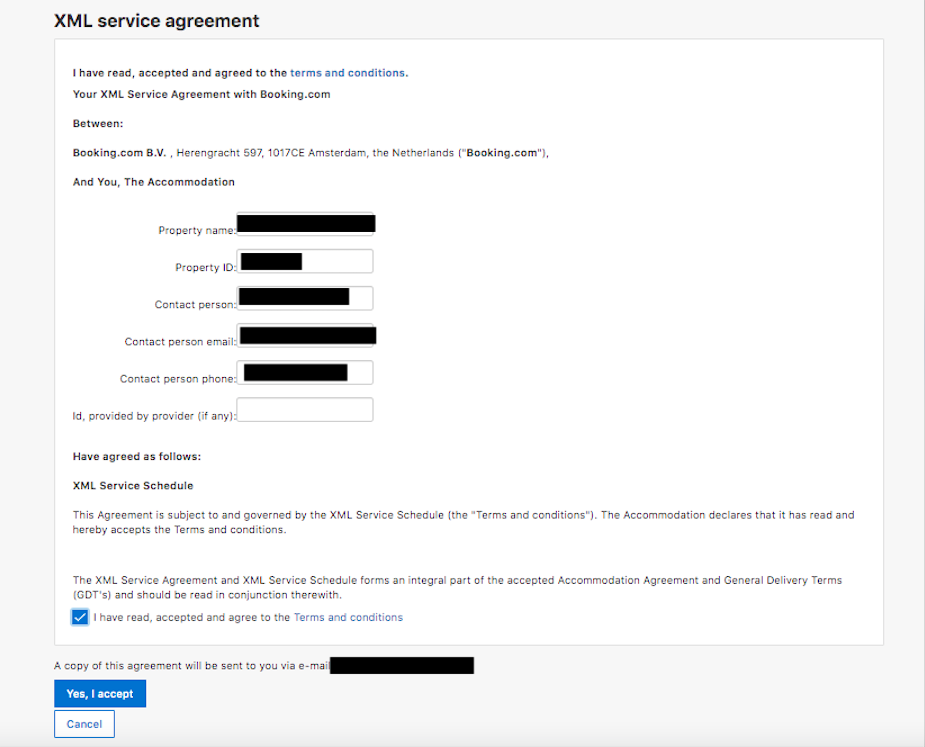This screenshot has width=925, height=747.
Task: Click the XML service agreement heading
Action: [x=156, y=21]
